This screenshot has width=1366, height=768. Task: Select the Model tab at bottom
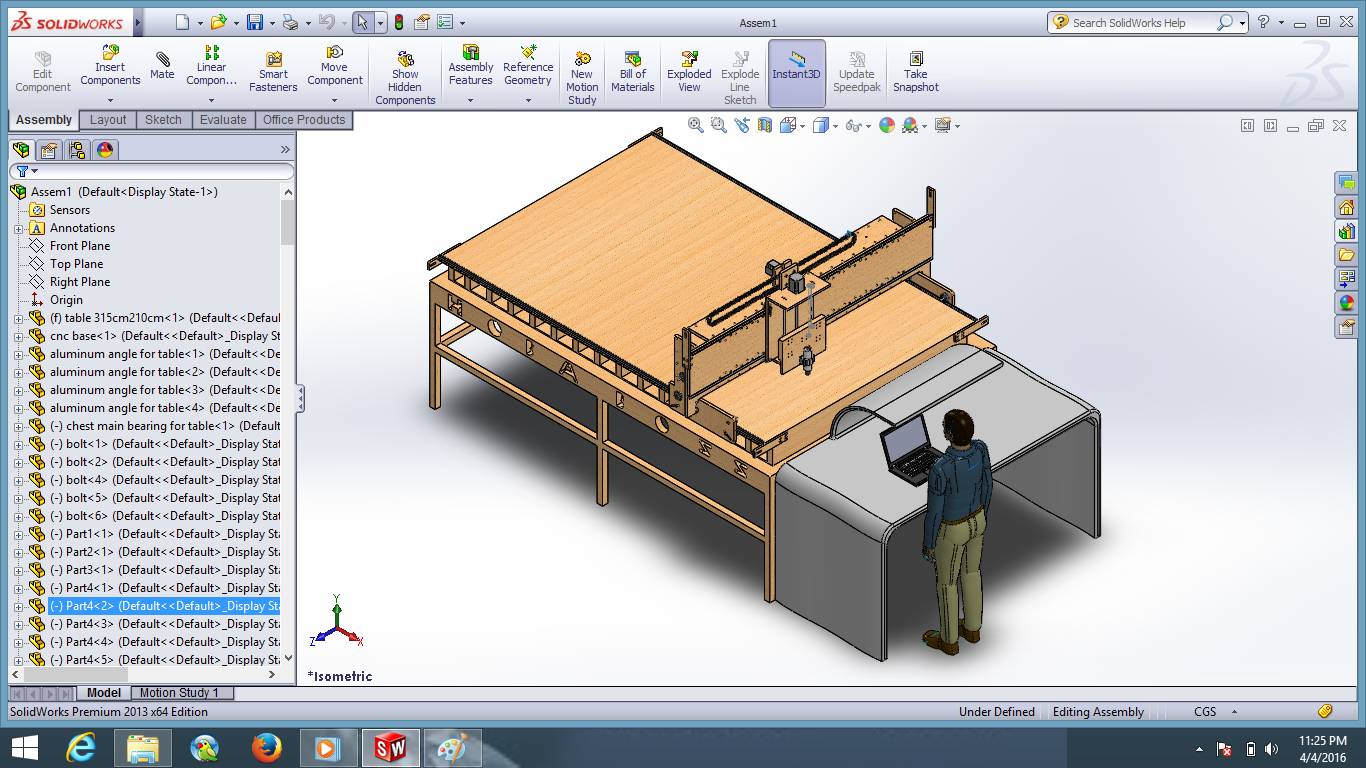(104, 692)
